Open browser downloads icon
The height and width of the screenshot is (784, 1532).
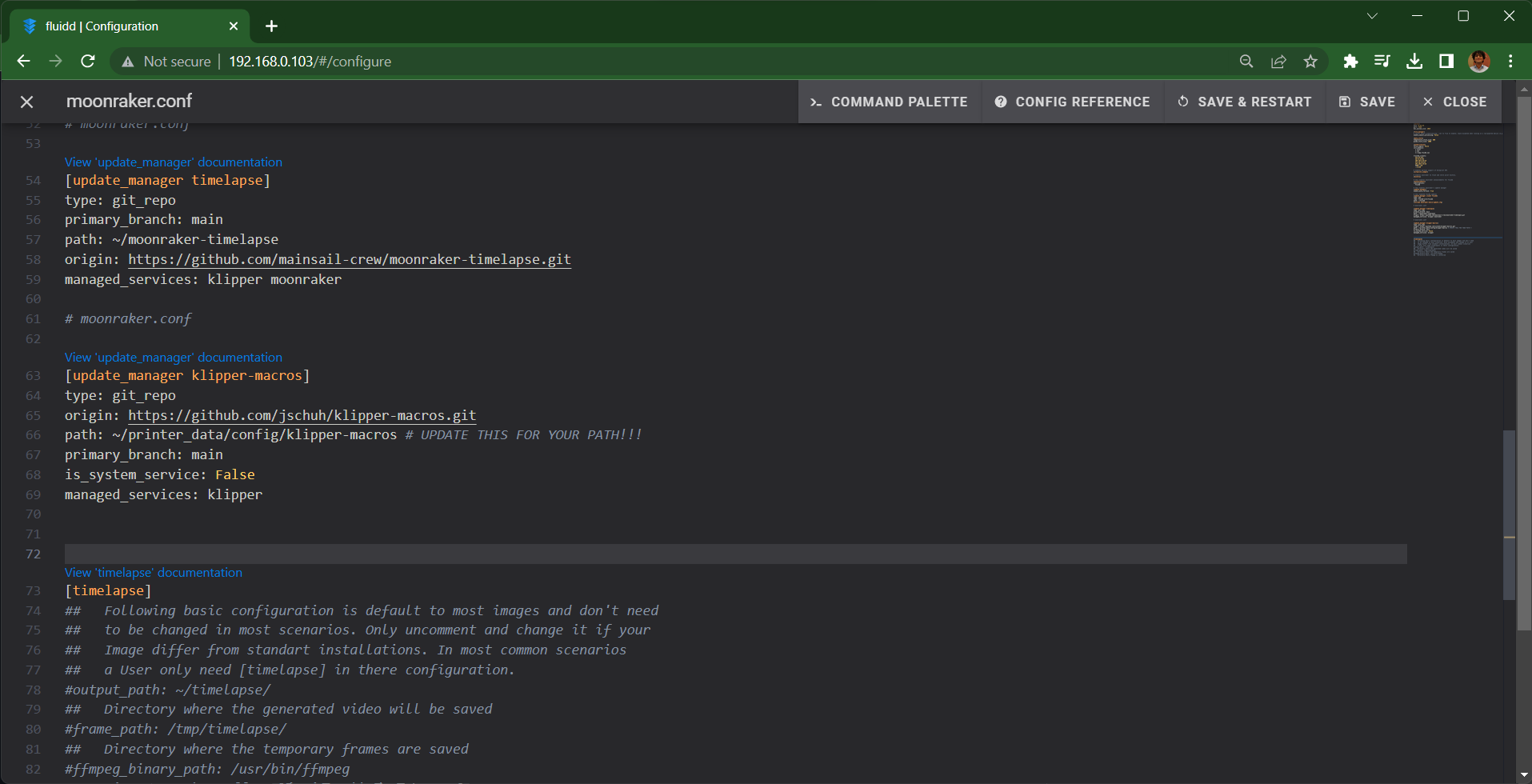pyautogui.click(x=1414, y=62)
